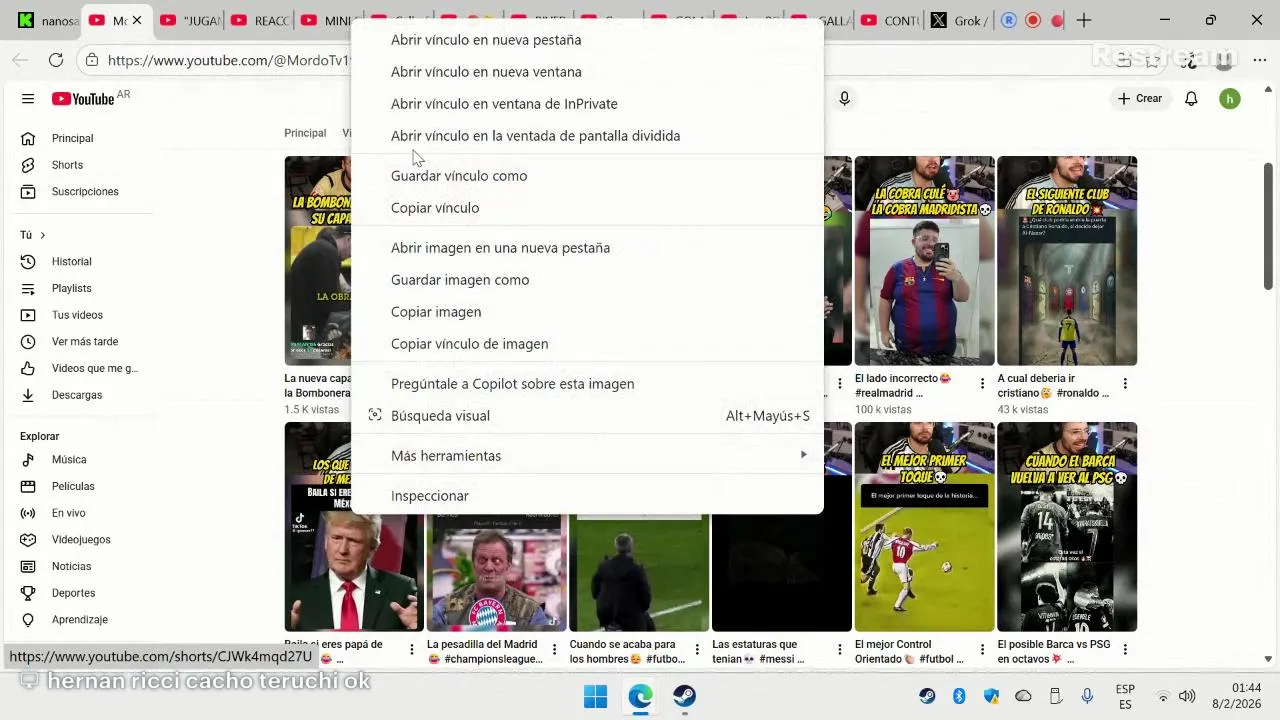
Task: Open options for Baila si eres papá short
Action: (411, 649)
